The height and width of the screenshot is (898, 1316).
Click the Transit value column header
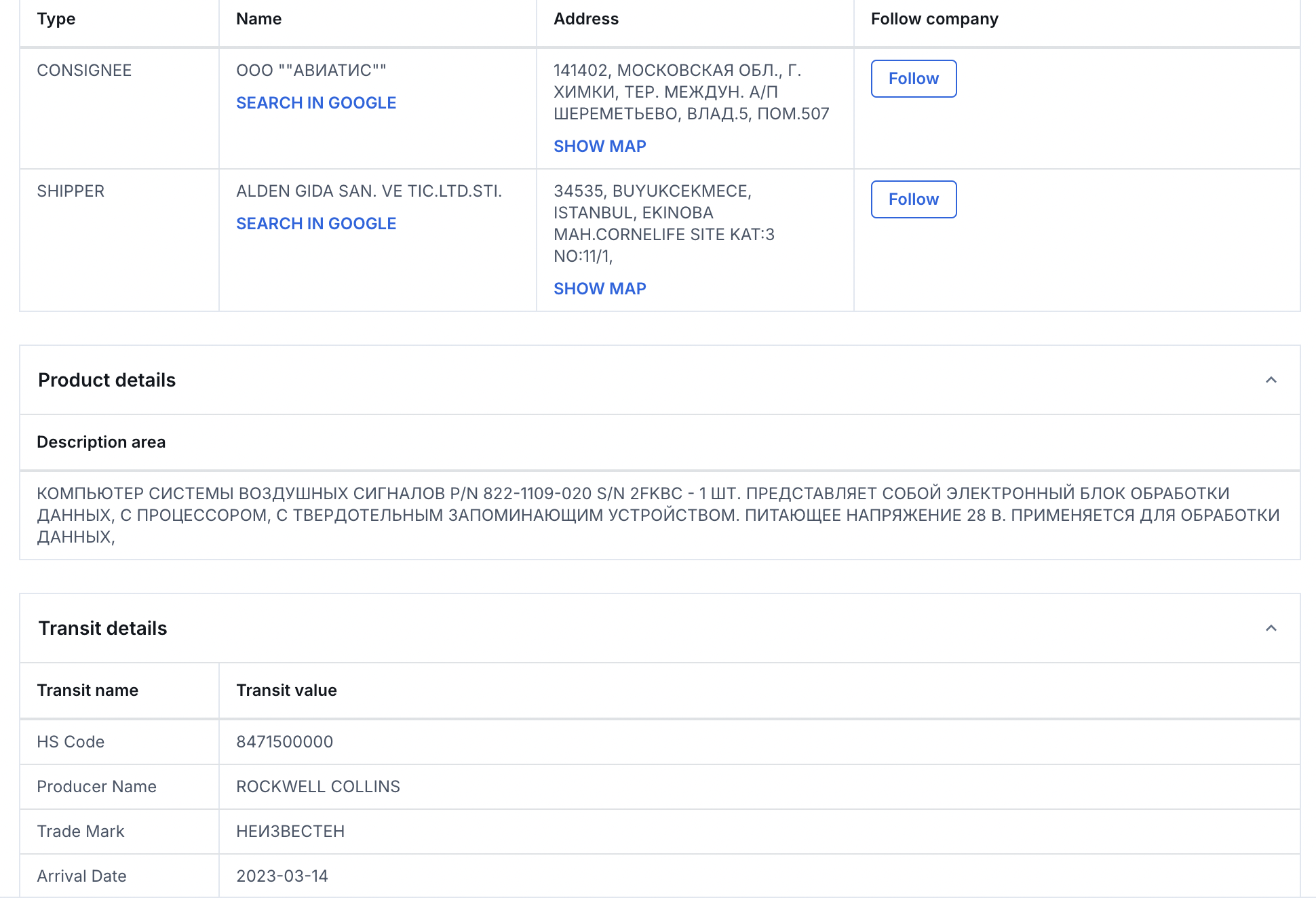click(286, 690)
